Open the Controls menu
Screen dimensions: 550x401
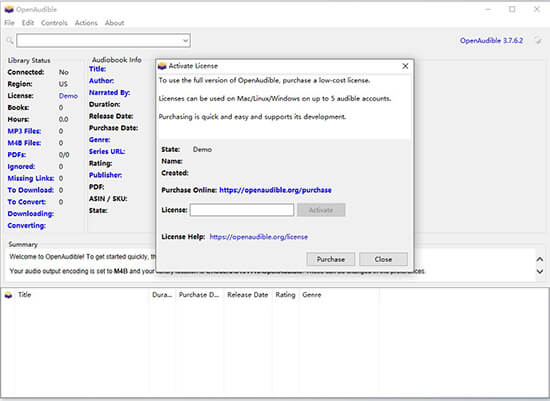pos(54,23)
